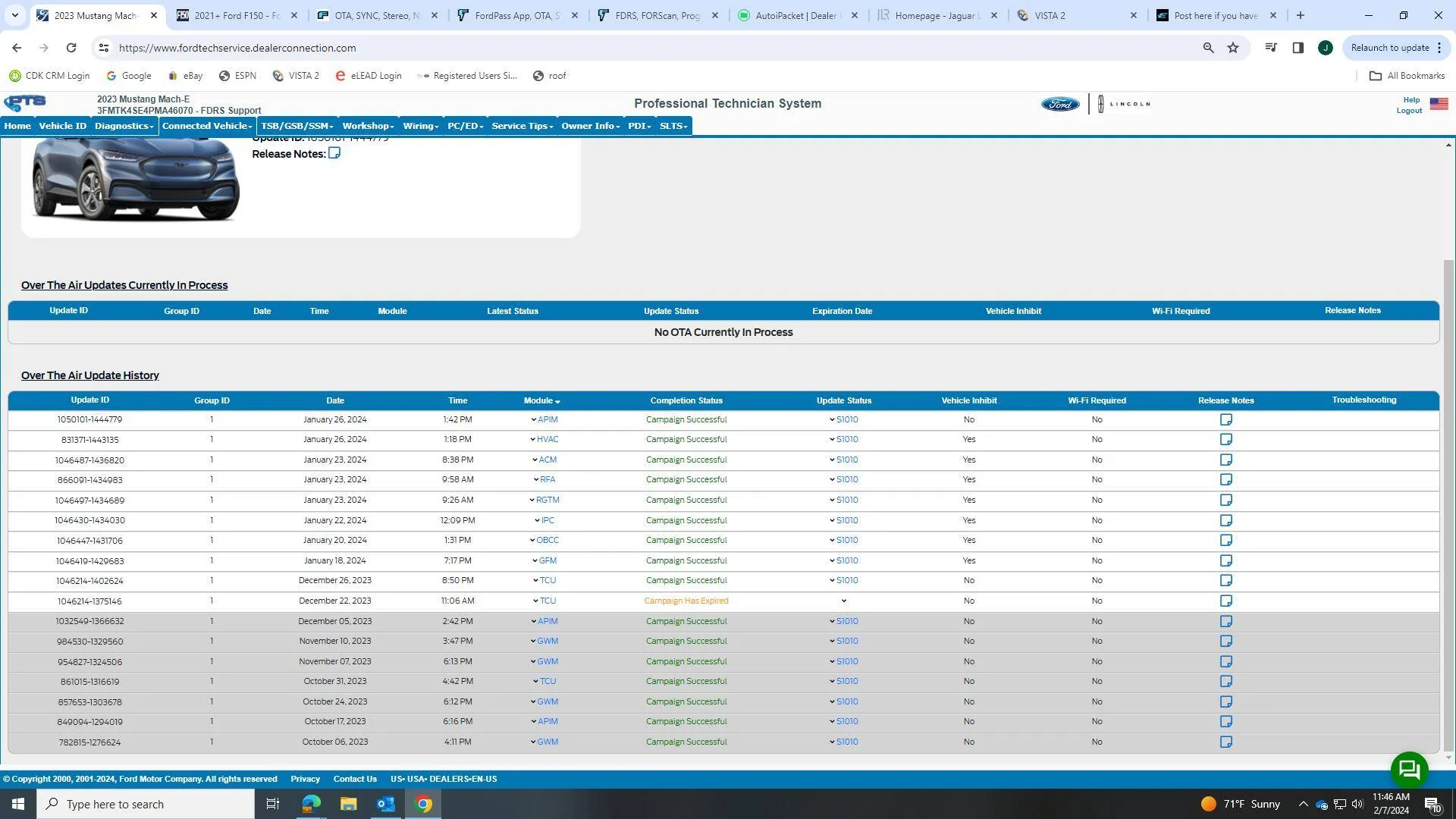Open the Contact Us footer link

[x=355, y=779]
